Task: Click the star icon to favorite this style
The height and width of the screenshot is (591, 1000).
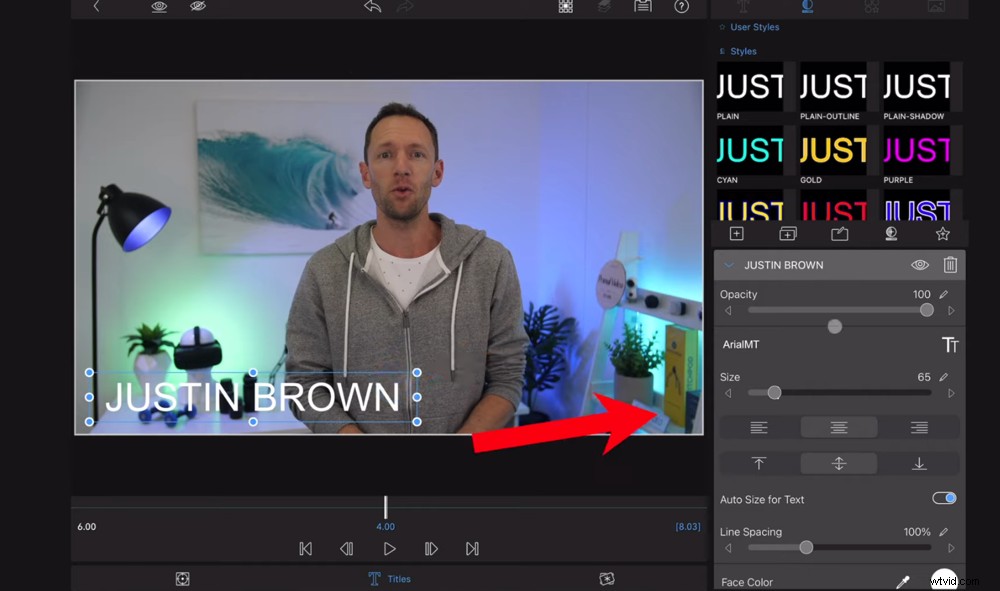Action: [941, 233]
